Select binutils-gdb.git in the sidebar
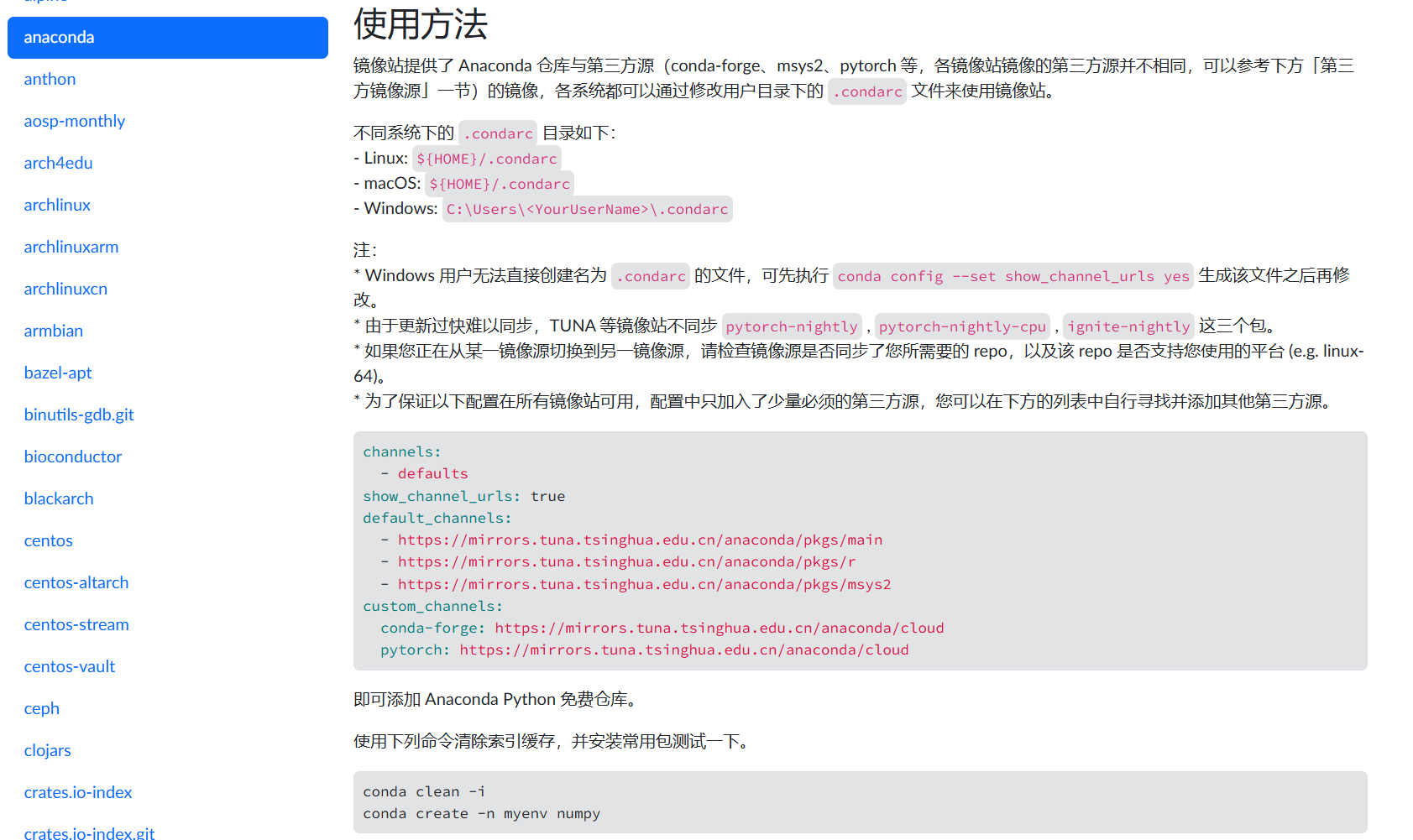 coord(79,415)
